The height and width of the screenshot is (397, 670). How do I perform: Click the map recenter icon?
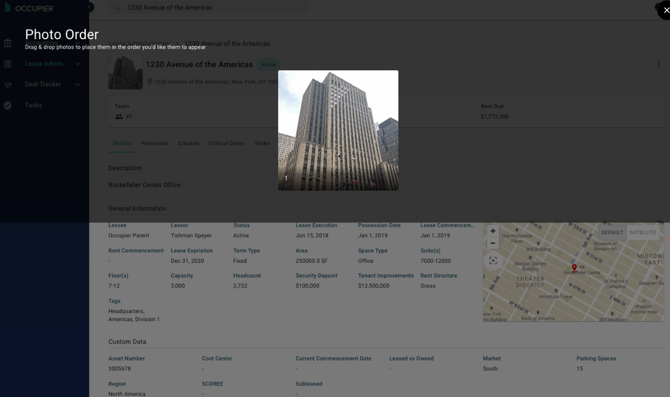coord(493,261)
